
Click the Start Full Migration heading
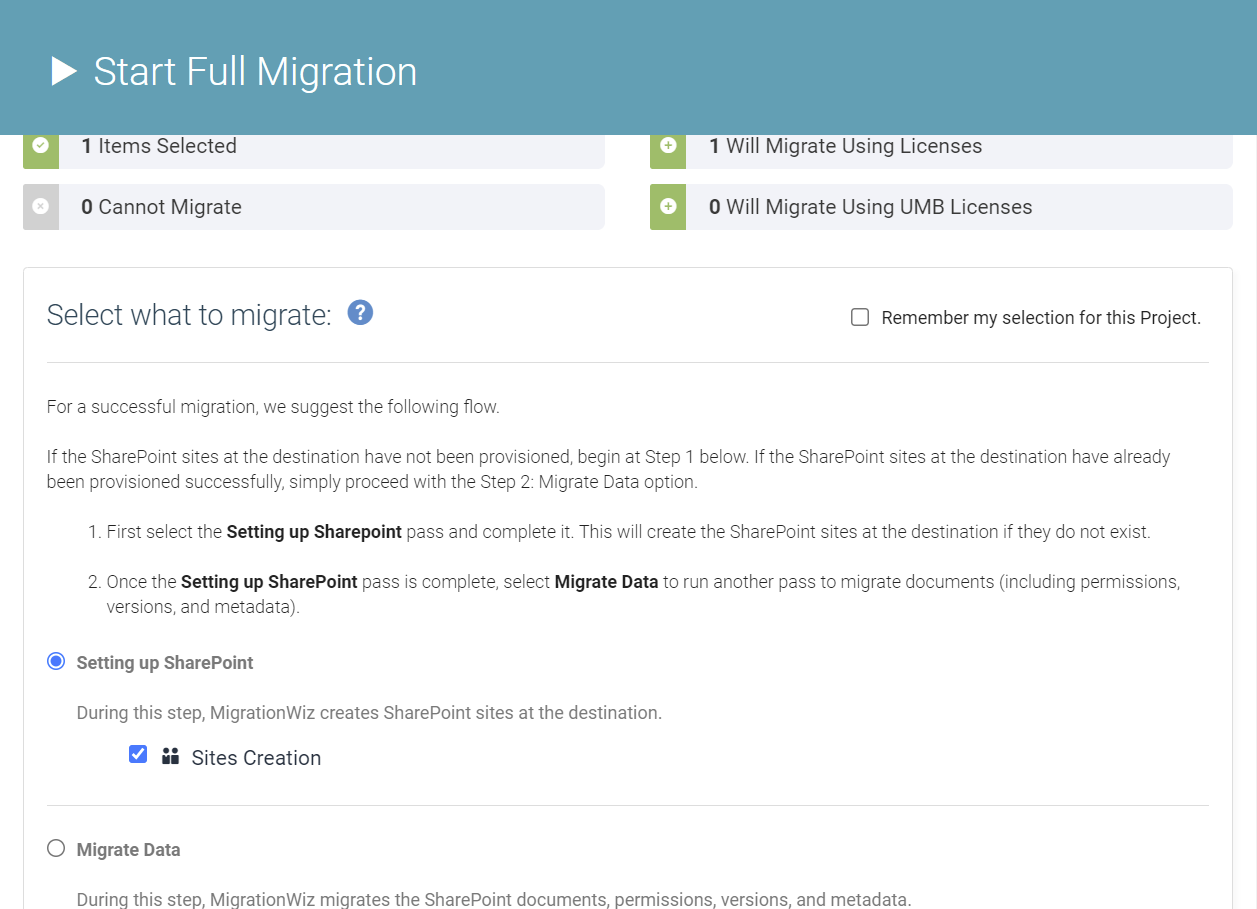(x=255, y=72)
